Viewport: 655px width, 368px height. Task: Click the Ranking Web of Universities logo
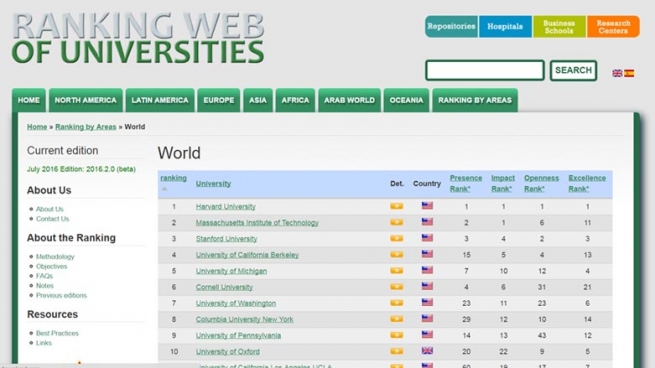(138, 38)
